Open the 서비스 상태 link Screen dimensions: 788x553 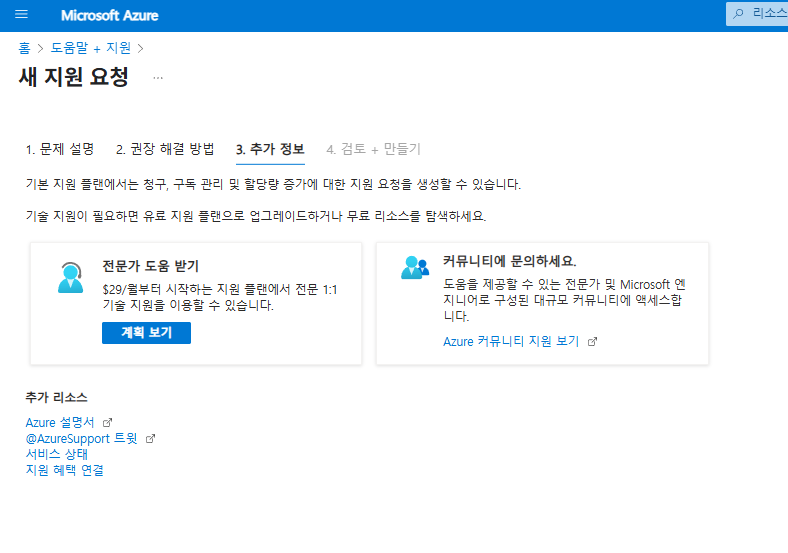point(57,454)
